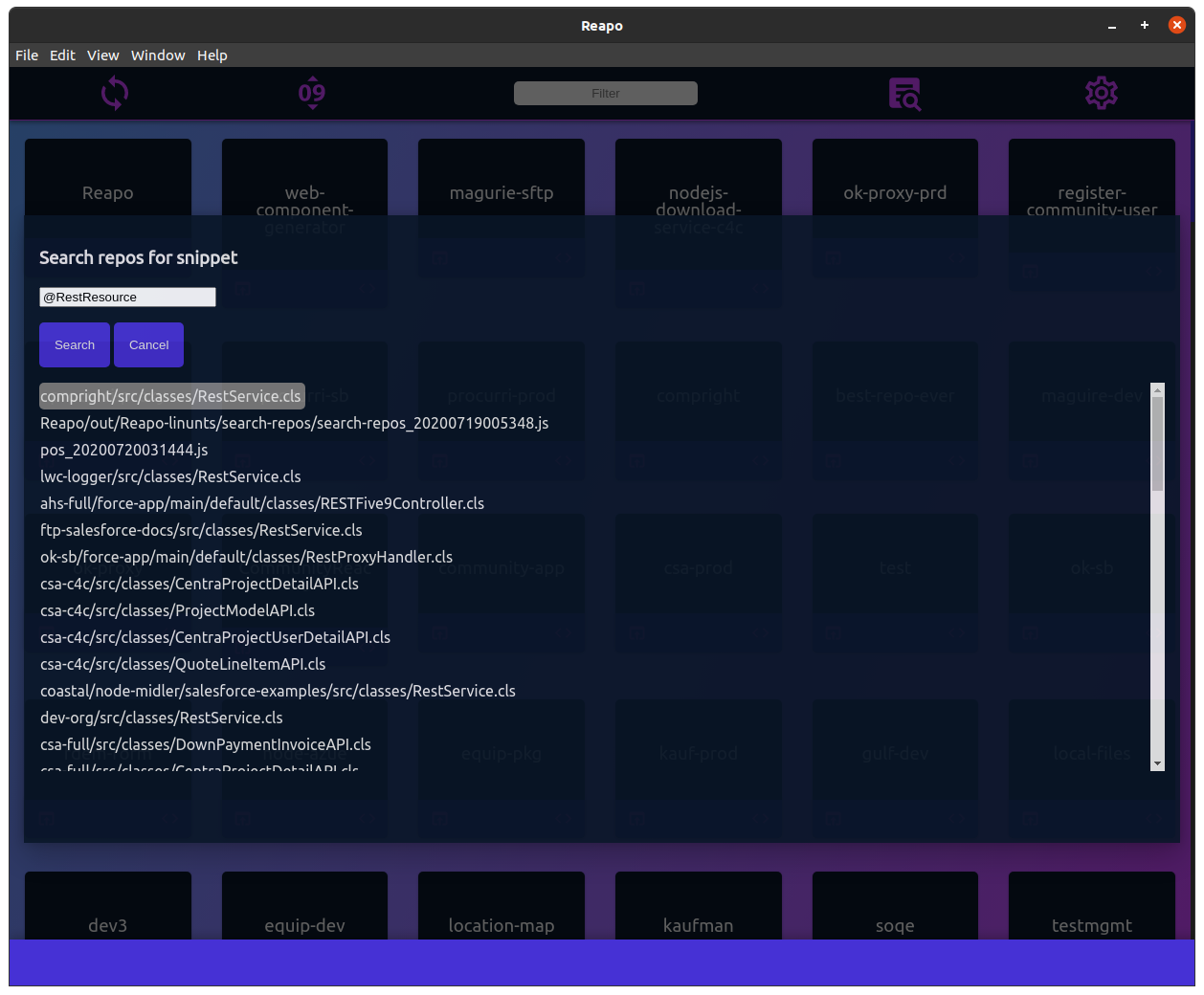Maximize the Reapo window

tap(1145, 26)
